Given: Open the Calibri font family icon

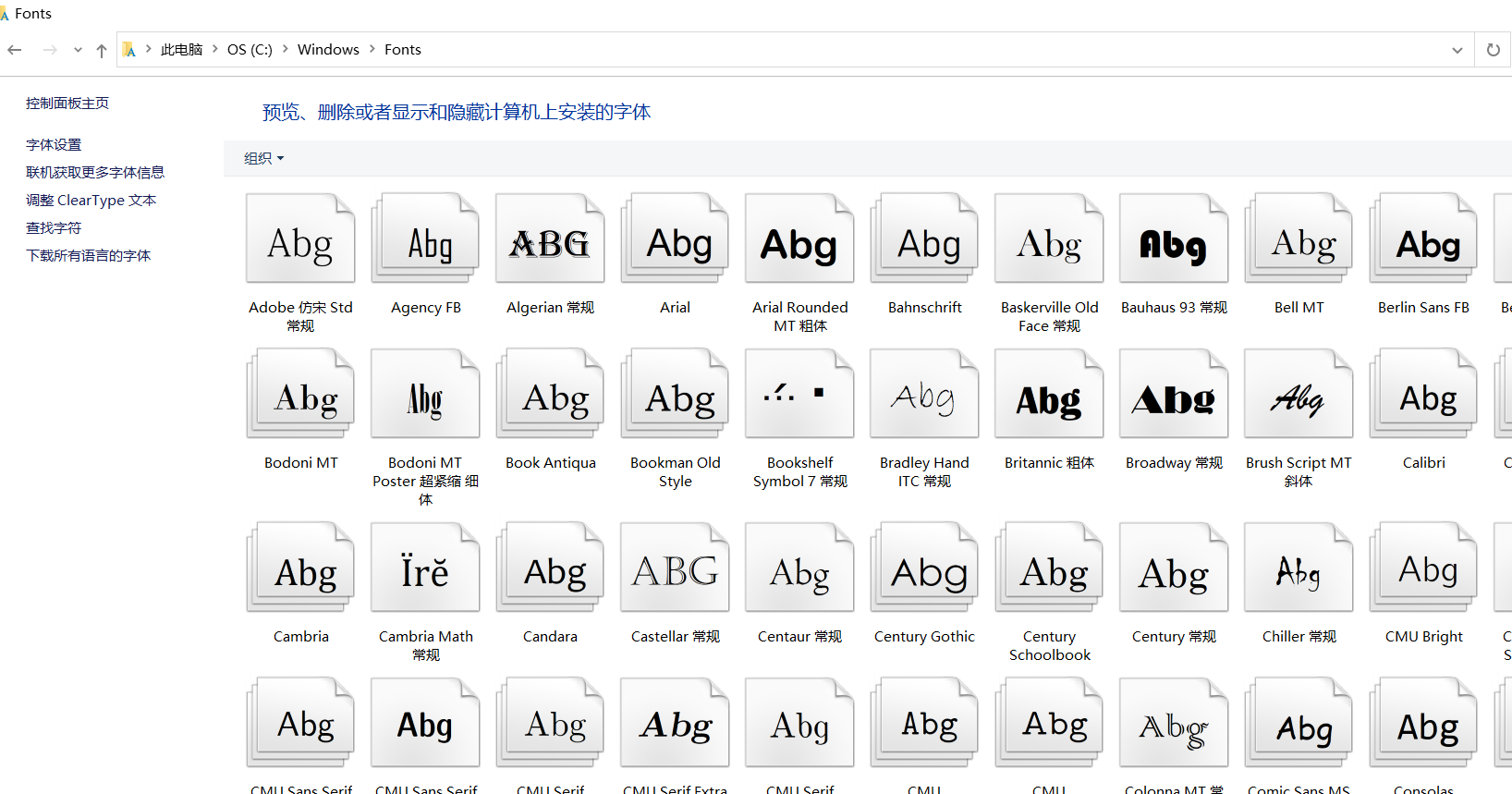Looking at the screenshot, I should (1423, 394).
